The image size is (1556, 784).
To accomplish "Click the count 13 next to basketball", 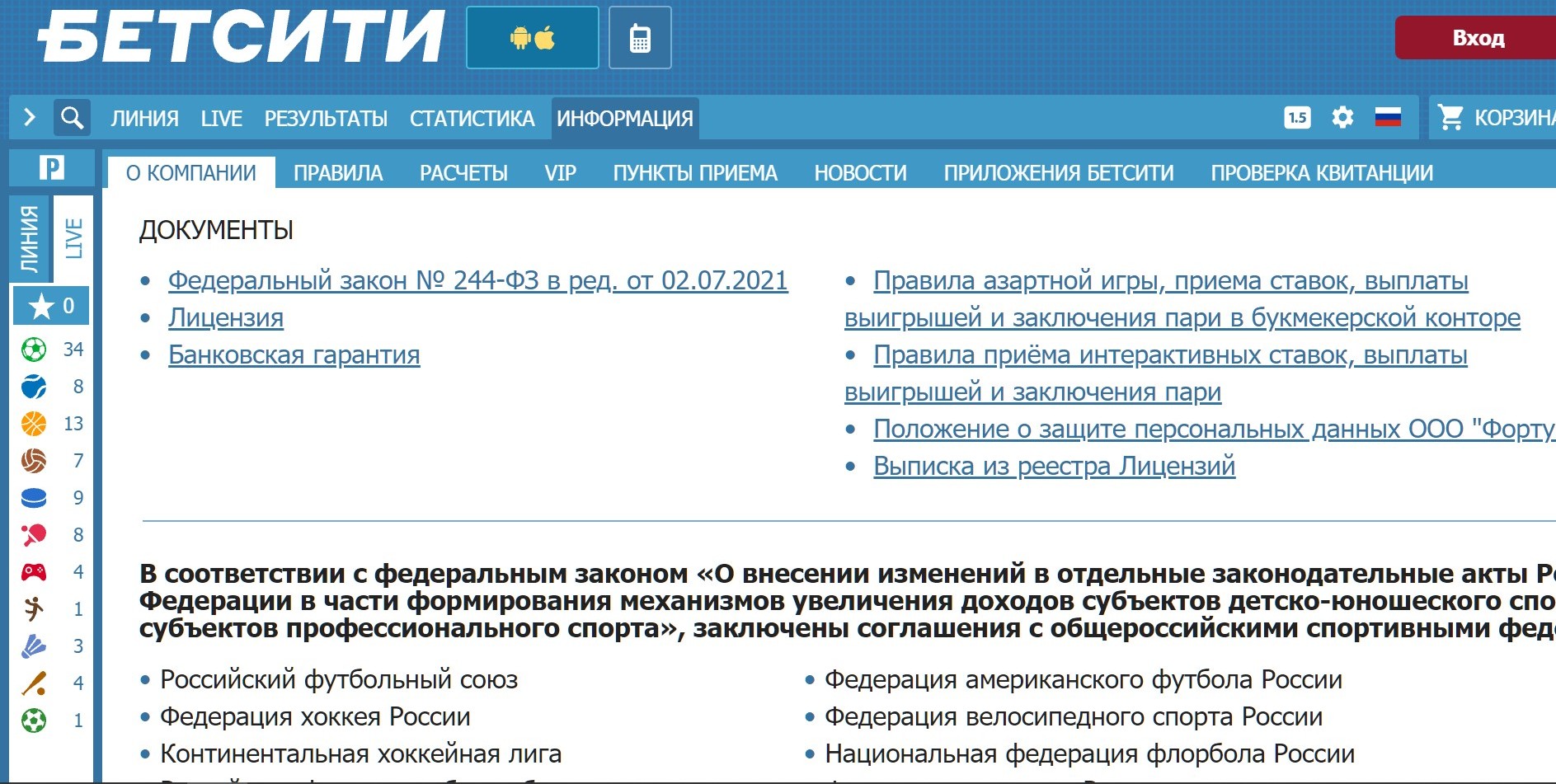I will 73,424.
